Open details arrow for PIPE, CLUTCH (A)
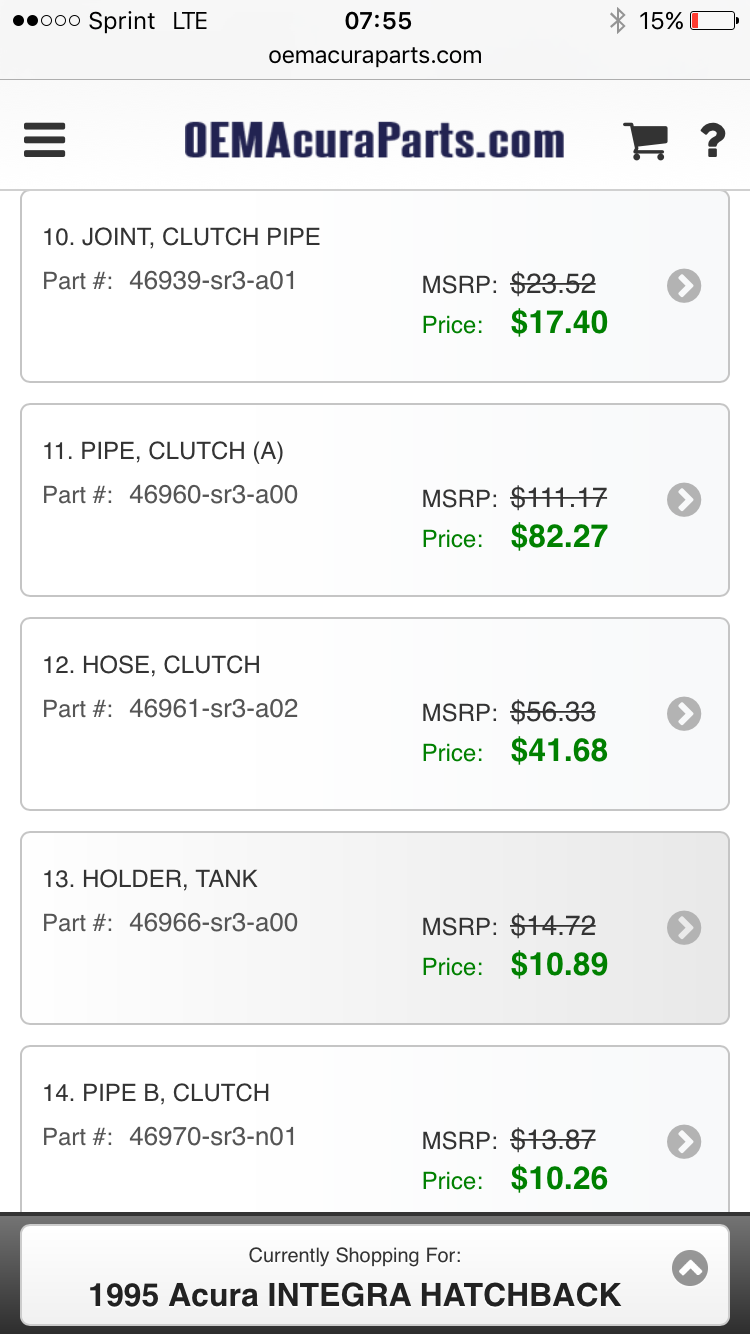 [684, 500]
